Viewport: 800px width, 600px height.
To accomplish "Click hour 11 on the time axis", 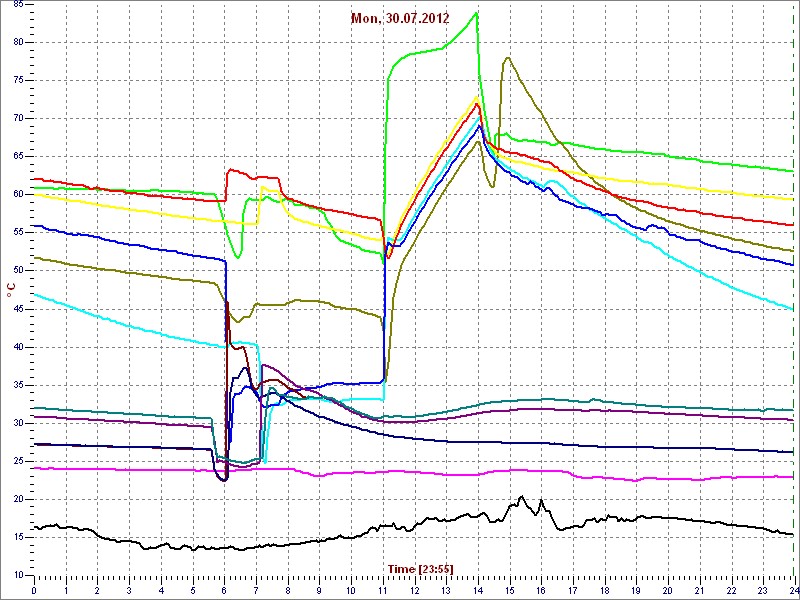I will (382, 589).
